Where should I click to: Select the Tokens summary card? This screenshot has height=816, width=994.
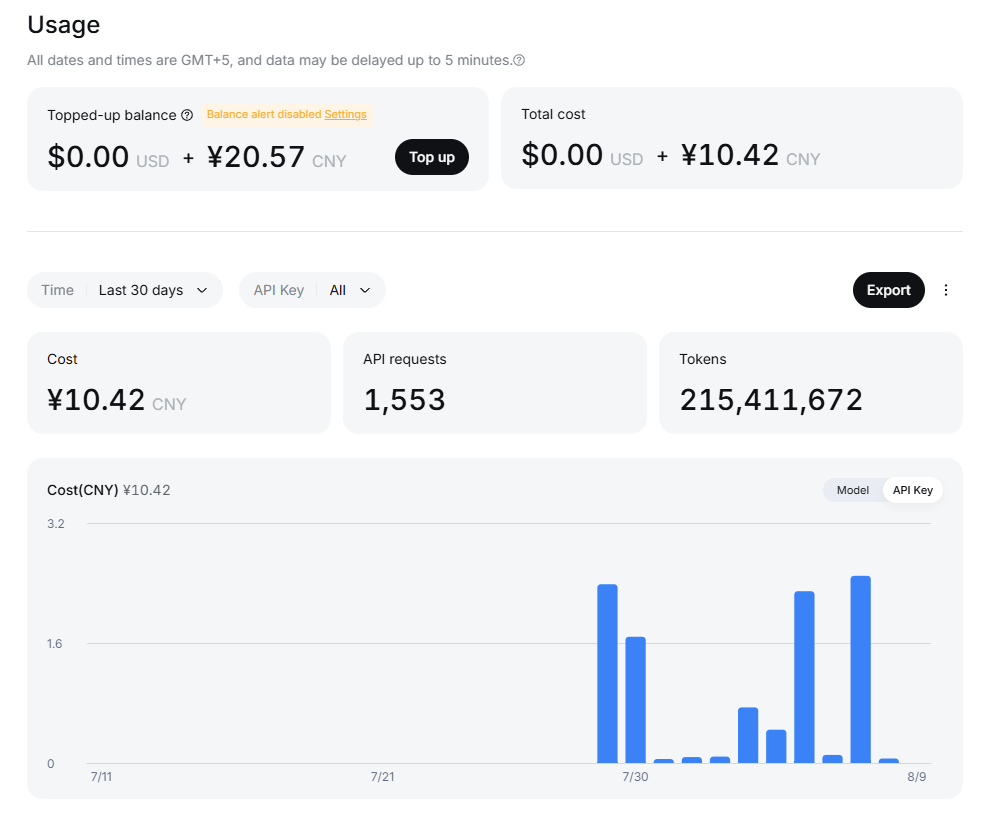tap(811, 383)
